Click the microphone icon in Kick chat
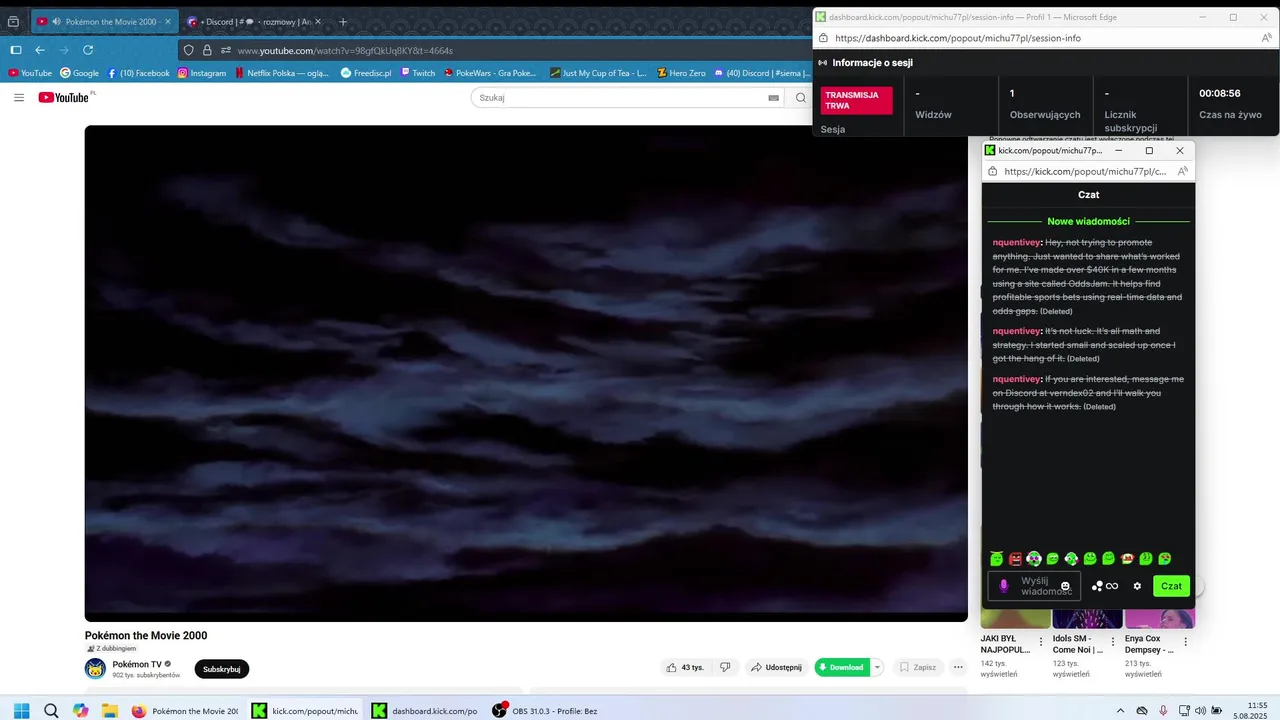1280x720 pixels. tap(1004, 586)
